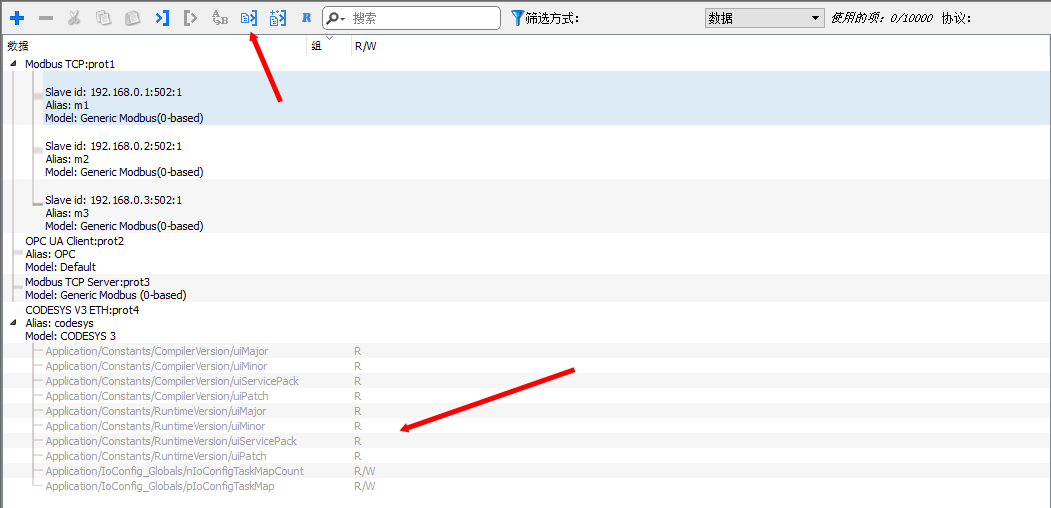Click the grayed minus remove icon

click(46, 18)
